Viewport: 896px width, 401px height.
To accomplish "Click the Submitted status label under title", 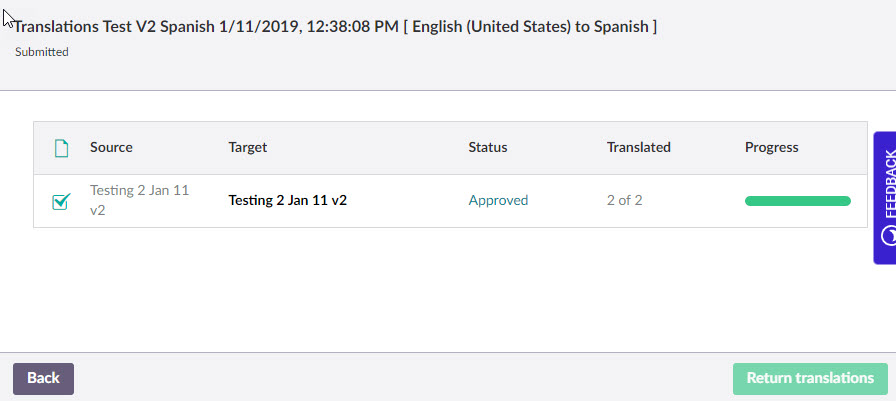I will click(x=42, y=52).
